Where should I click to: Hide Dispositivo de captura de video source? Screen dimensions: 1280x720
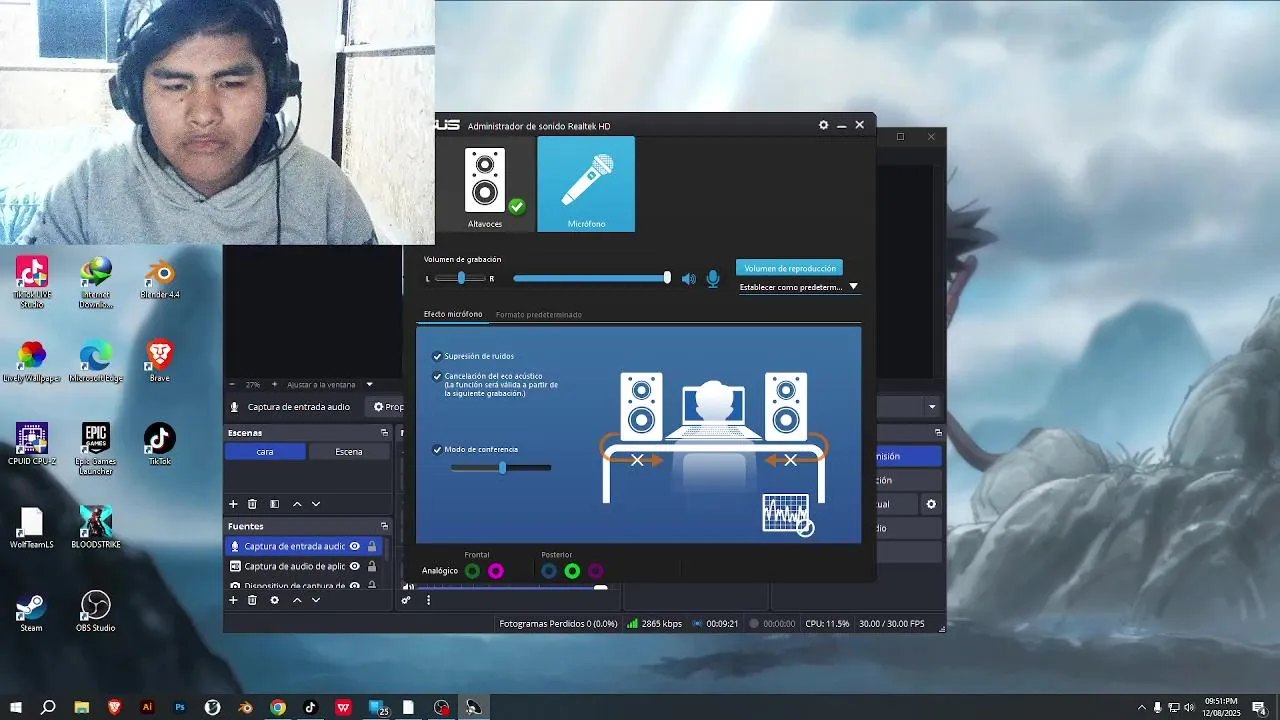(x=354, y=586)
